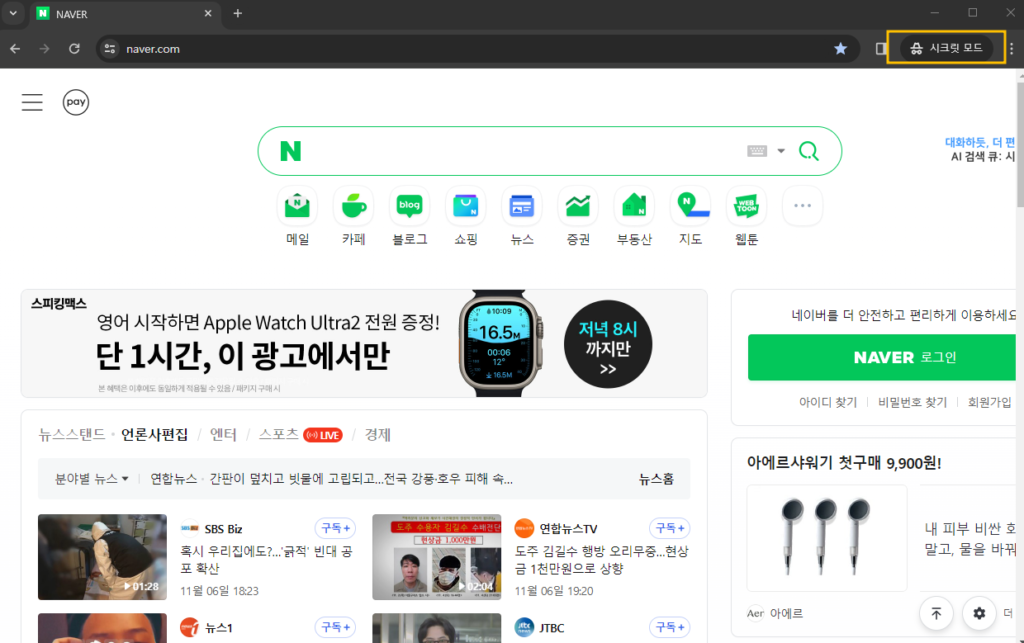The height and width of the screenshot is (643, 1024).
Task: Close the NAVER browser tab
Action: pyautogui.click(x=208, y=14)
